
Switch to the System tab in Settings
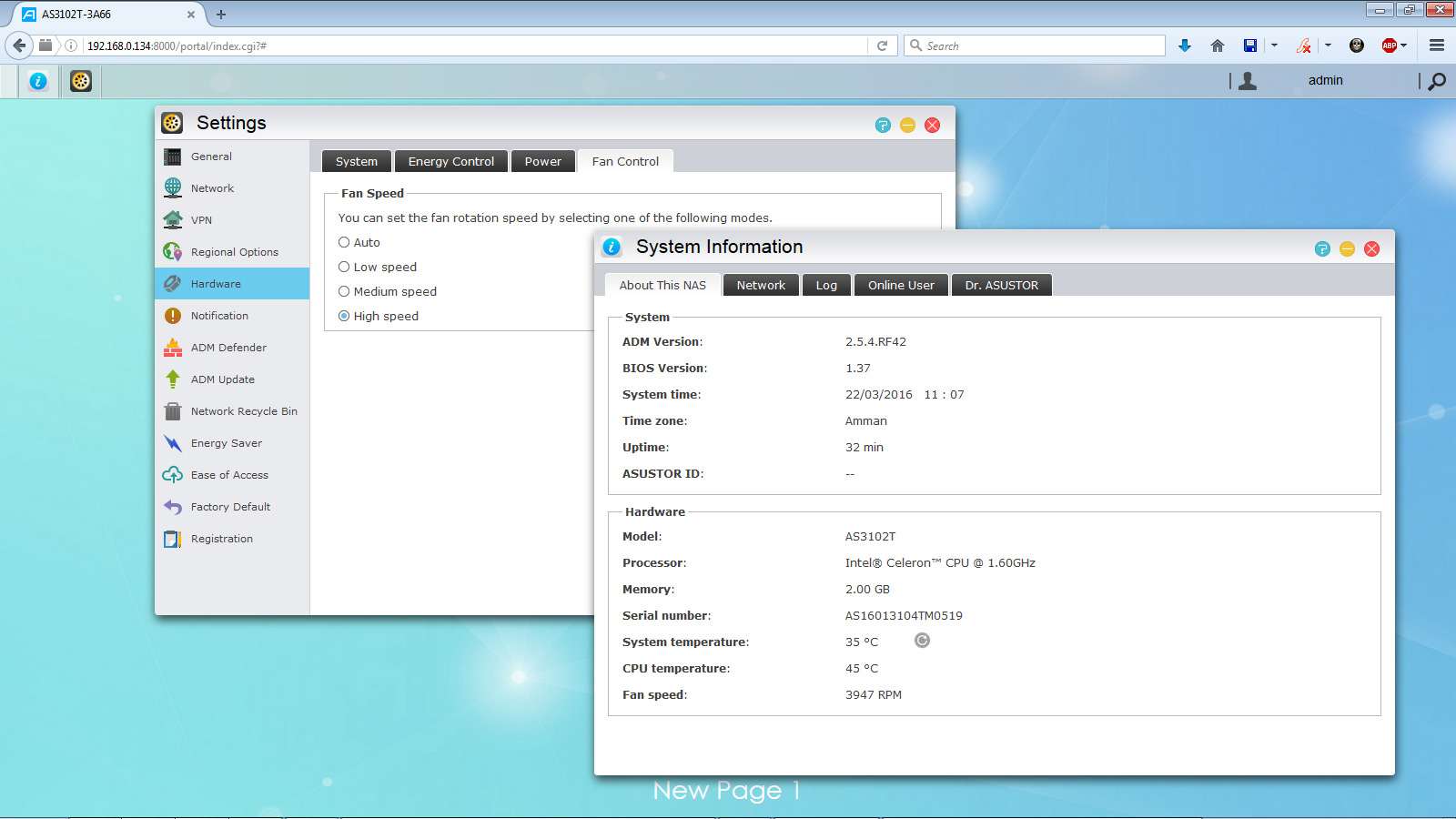pyautogui.click(x=357, y=161)
